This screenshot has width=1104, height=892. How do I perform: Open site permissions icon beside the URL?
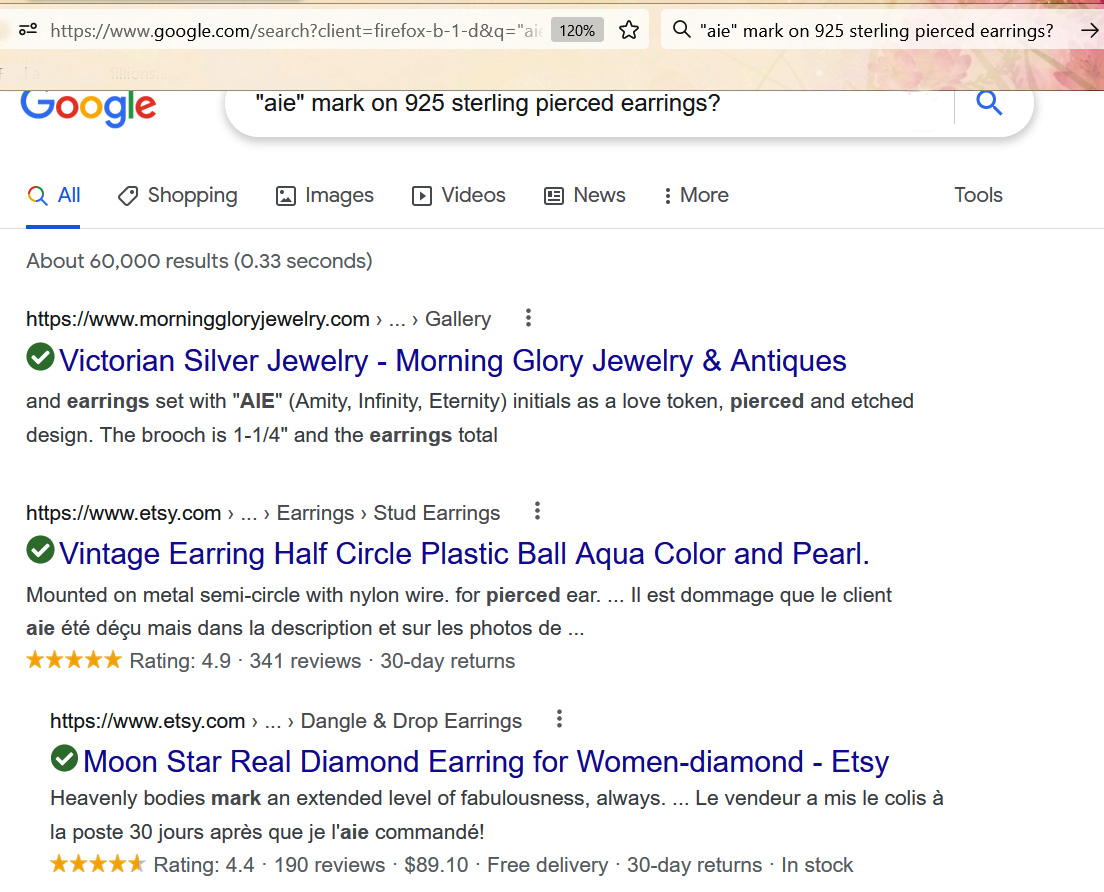click(x=28, y=30)
